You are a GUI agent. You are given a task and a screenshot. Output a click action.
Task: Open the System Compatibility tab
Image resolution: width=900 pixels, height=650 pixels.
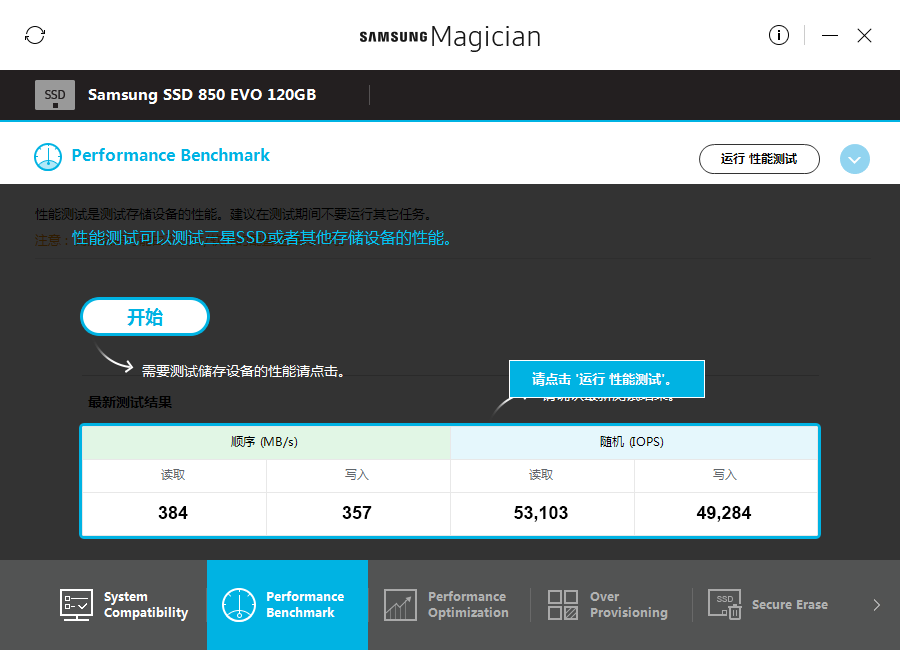click(126, 605)
